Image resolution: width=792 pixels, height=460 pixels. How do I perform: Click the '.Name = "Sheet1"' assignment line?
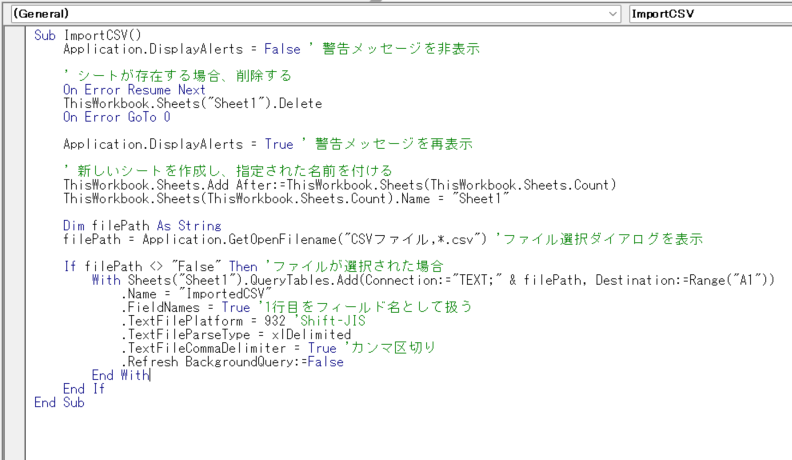pos(286,198)
